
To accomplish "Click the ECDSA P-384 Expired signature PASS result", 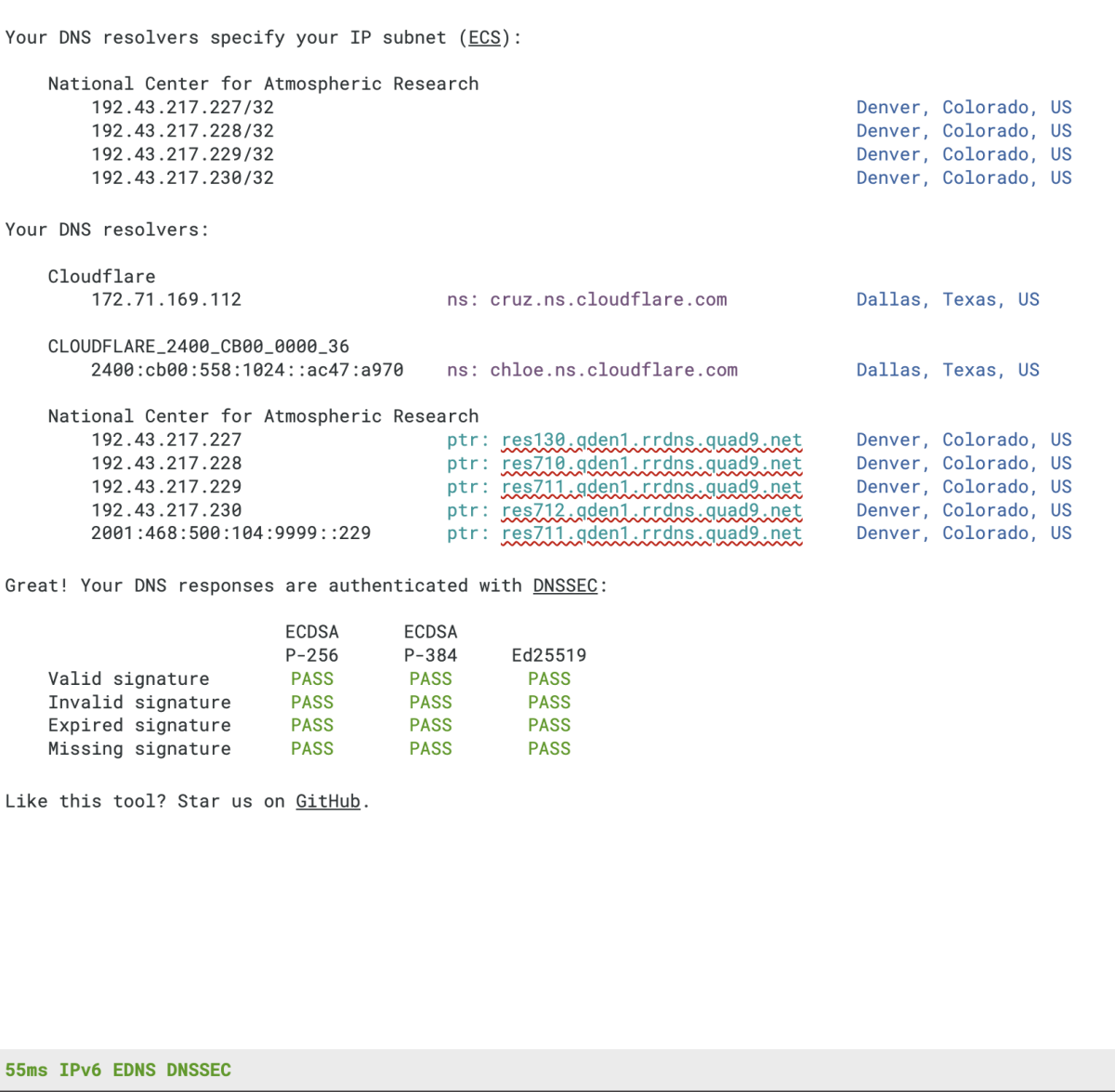I will click(430, 726).
